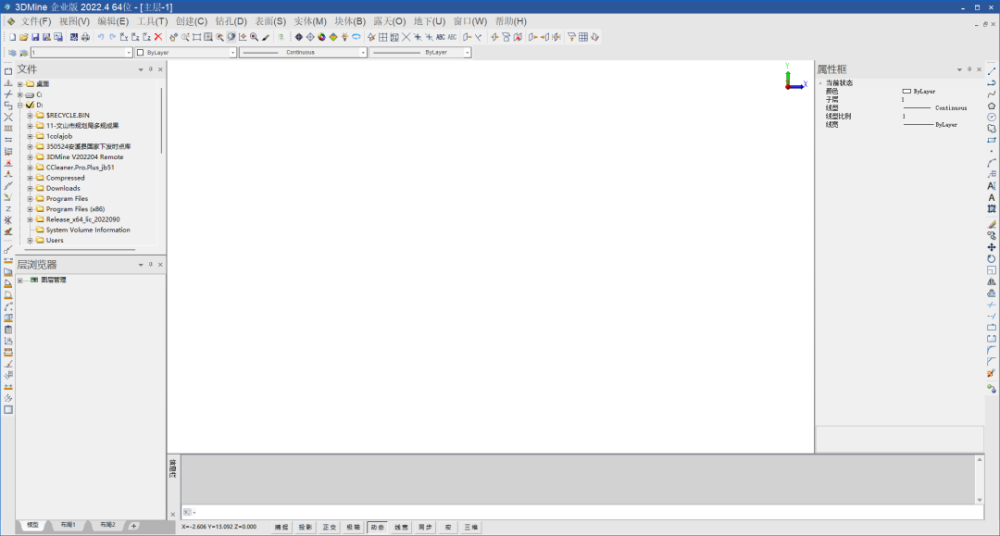Expand the 图层管理 layer tree node
This screenshot has width=1000, height=536.
pos(20,280)
